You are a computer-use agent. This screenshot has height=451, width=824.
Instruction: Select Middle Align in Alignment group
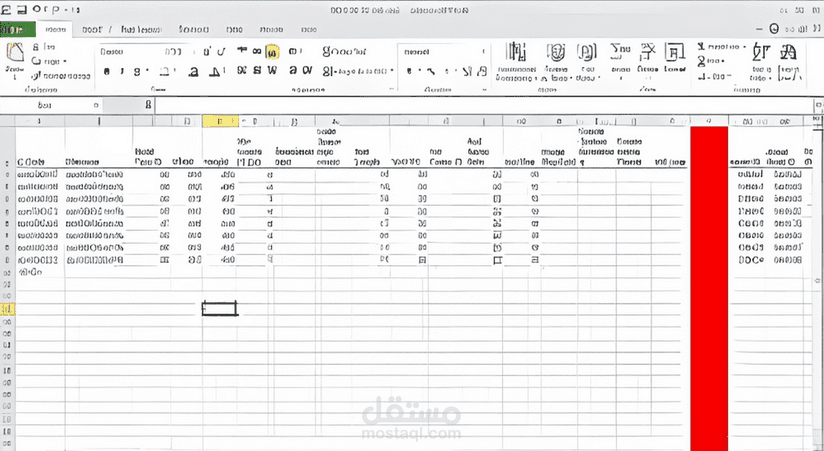point(257,51)
